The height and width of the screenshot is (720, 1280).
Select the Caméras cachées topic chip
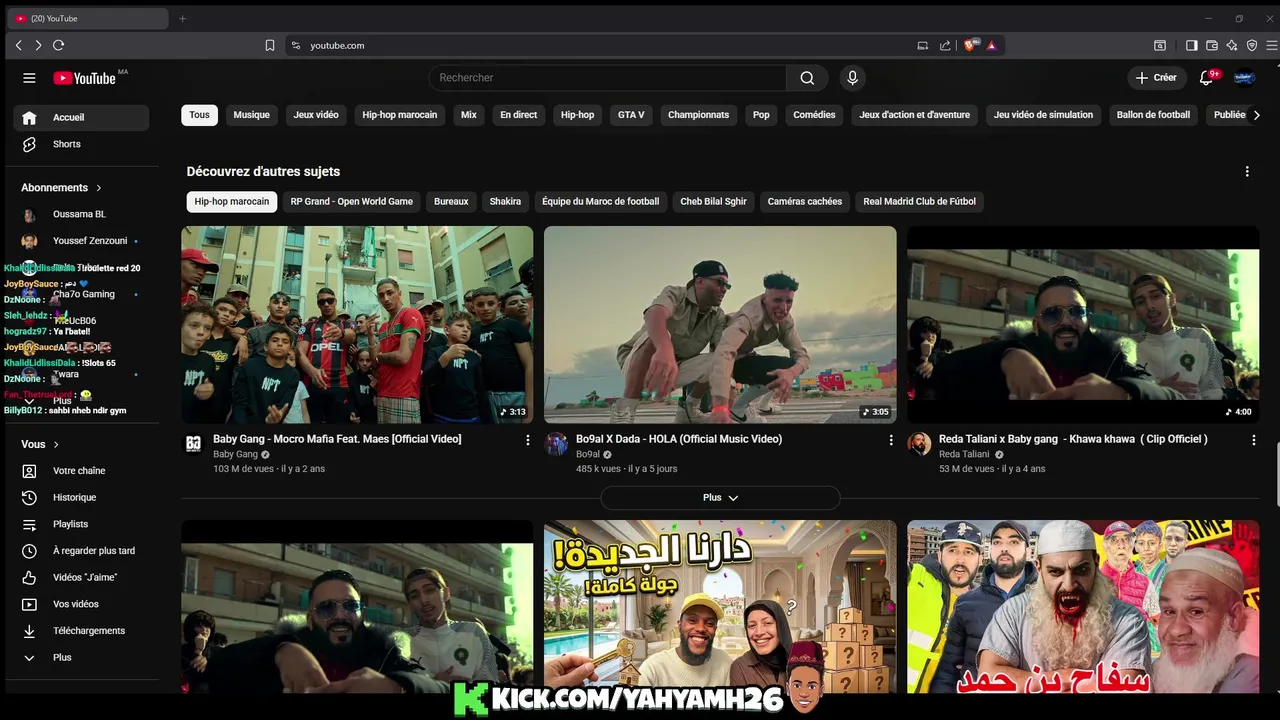pyautogui.click(x=804, y=201)
